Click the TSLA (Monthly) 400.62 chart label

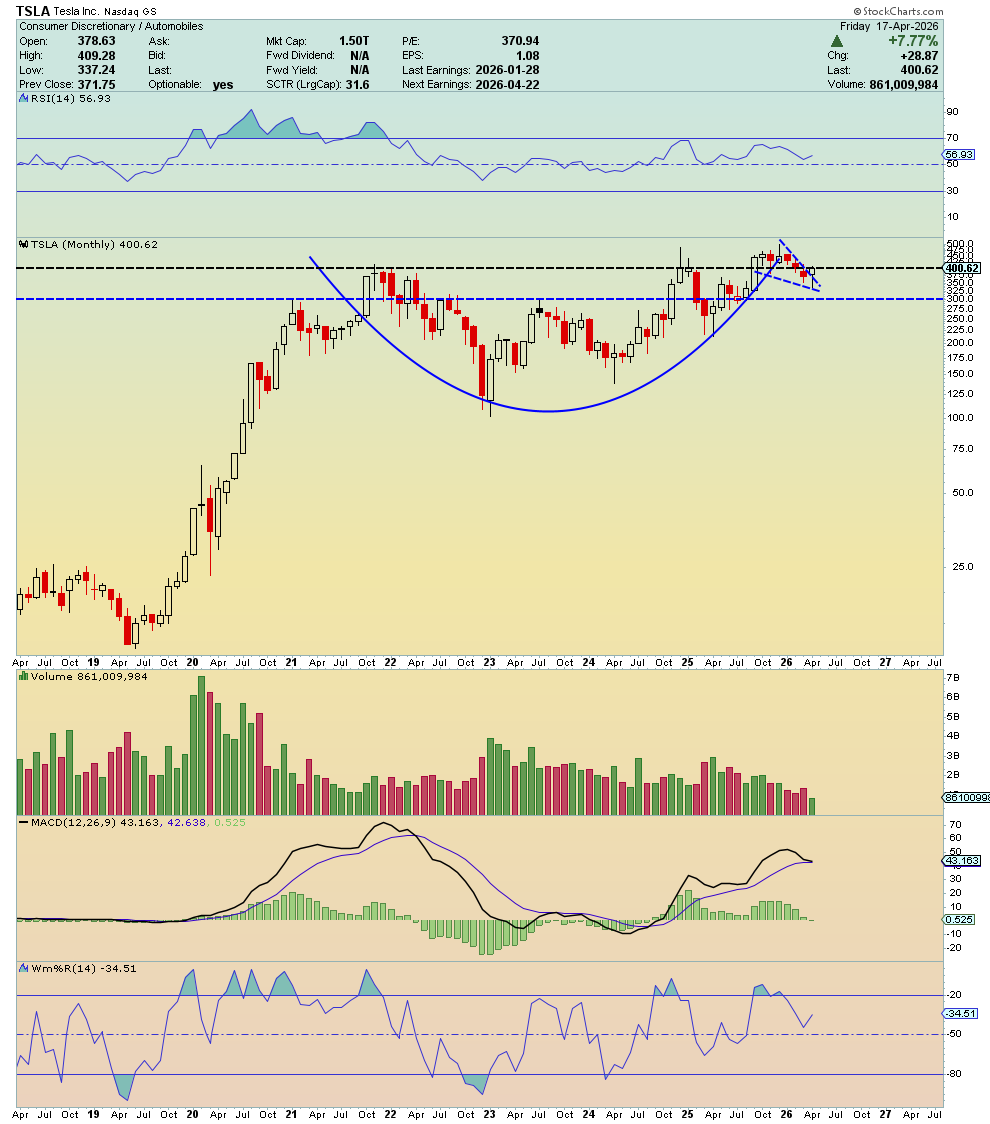click(94, 244)
